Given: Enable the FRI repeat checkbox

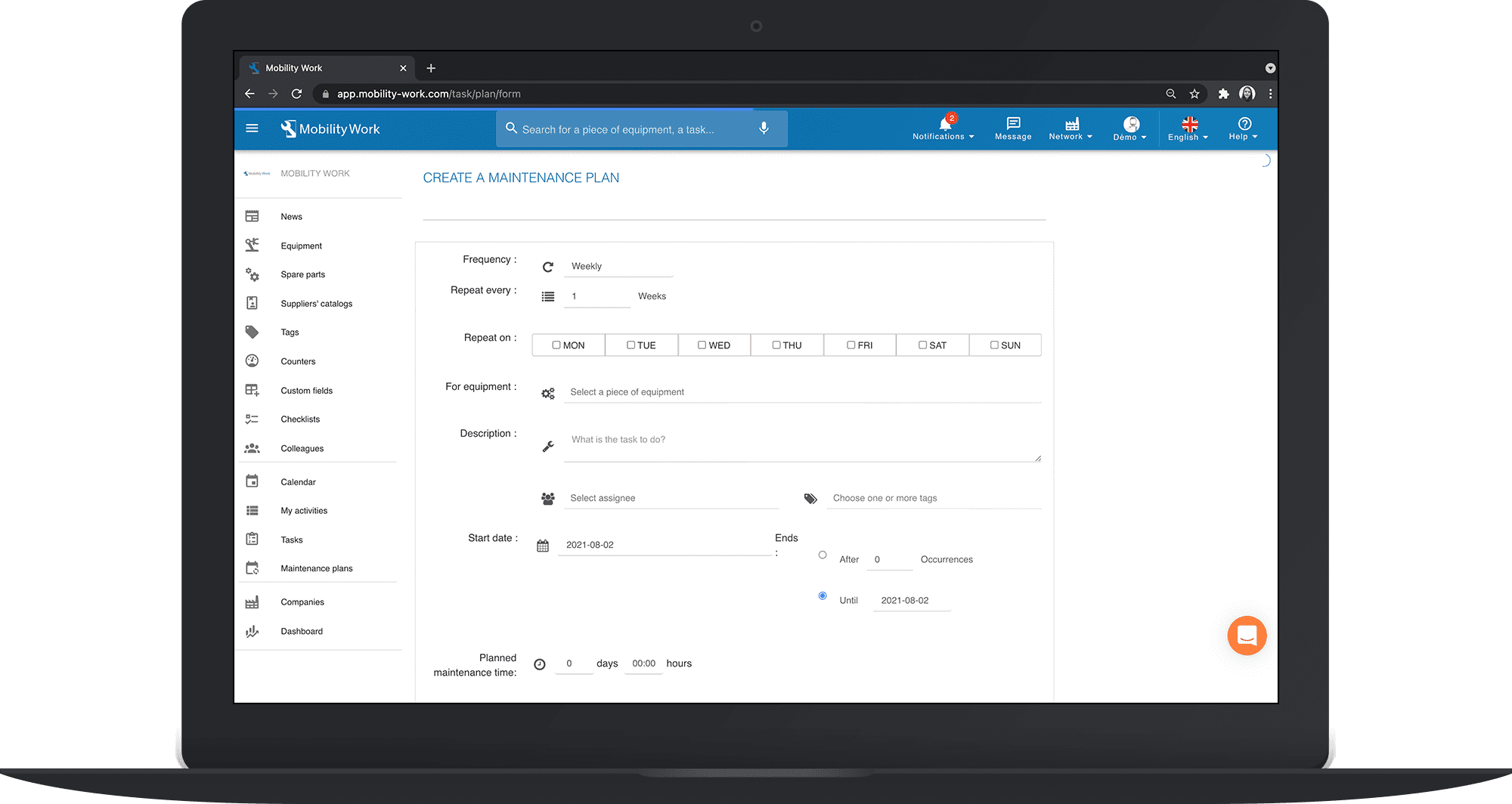Looking at the screenshot, I should [x=850, y=345].
